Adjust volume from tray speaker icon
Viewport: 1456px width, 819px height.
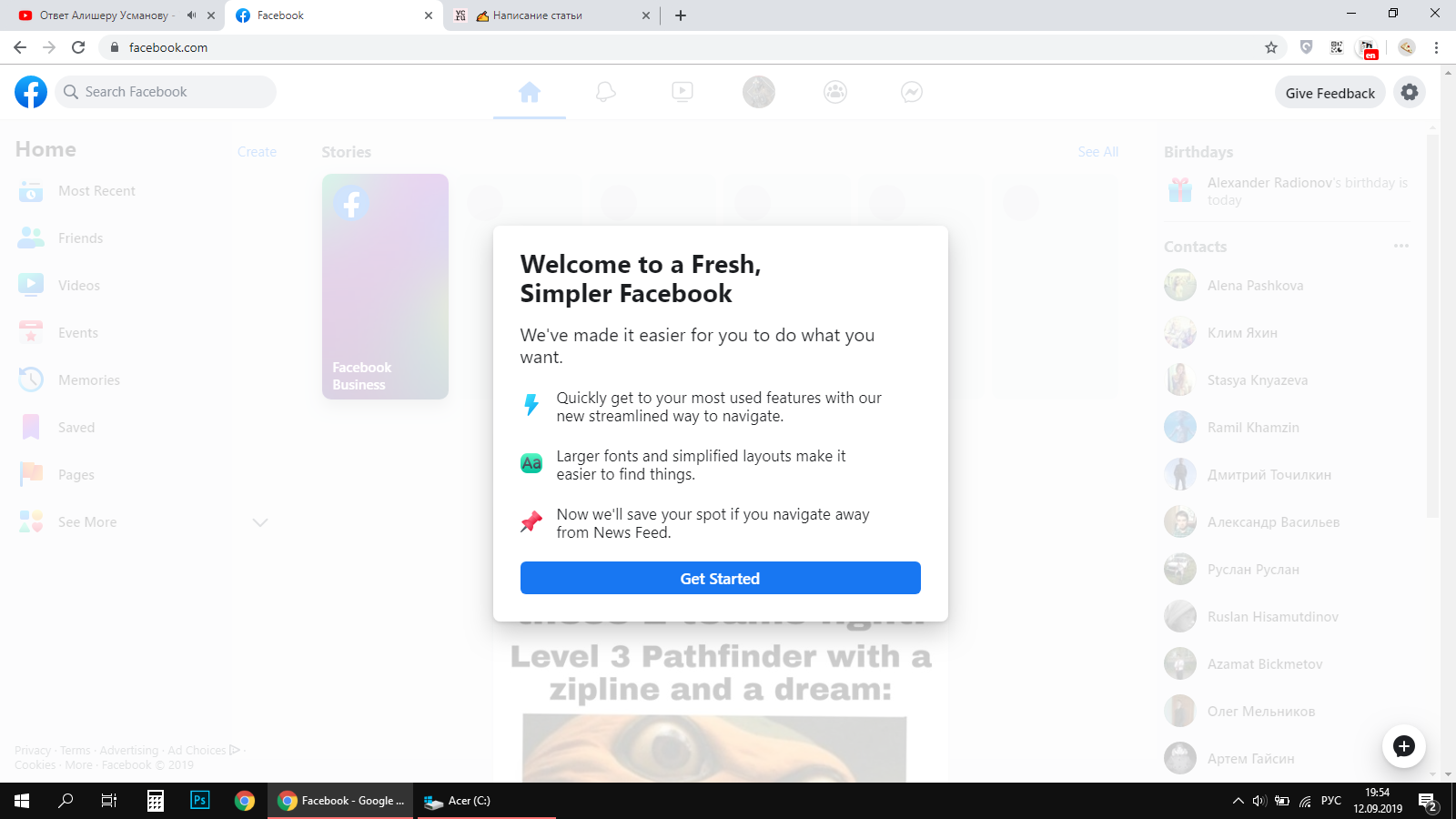pyautogui.click(x=1259, y=801)
